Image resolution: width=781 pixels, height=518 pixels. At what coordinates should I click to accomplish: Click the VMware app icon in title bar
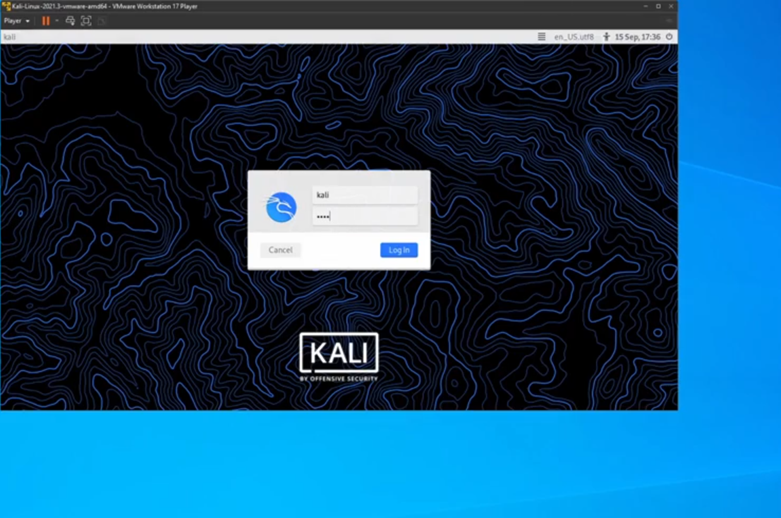point(6,6)
